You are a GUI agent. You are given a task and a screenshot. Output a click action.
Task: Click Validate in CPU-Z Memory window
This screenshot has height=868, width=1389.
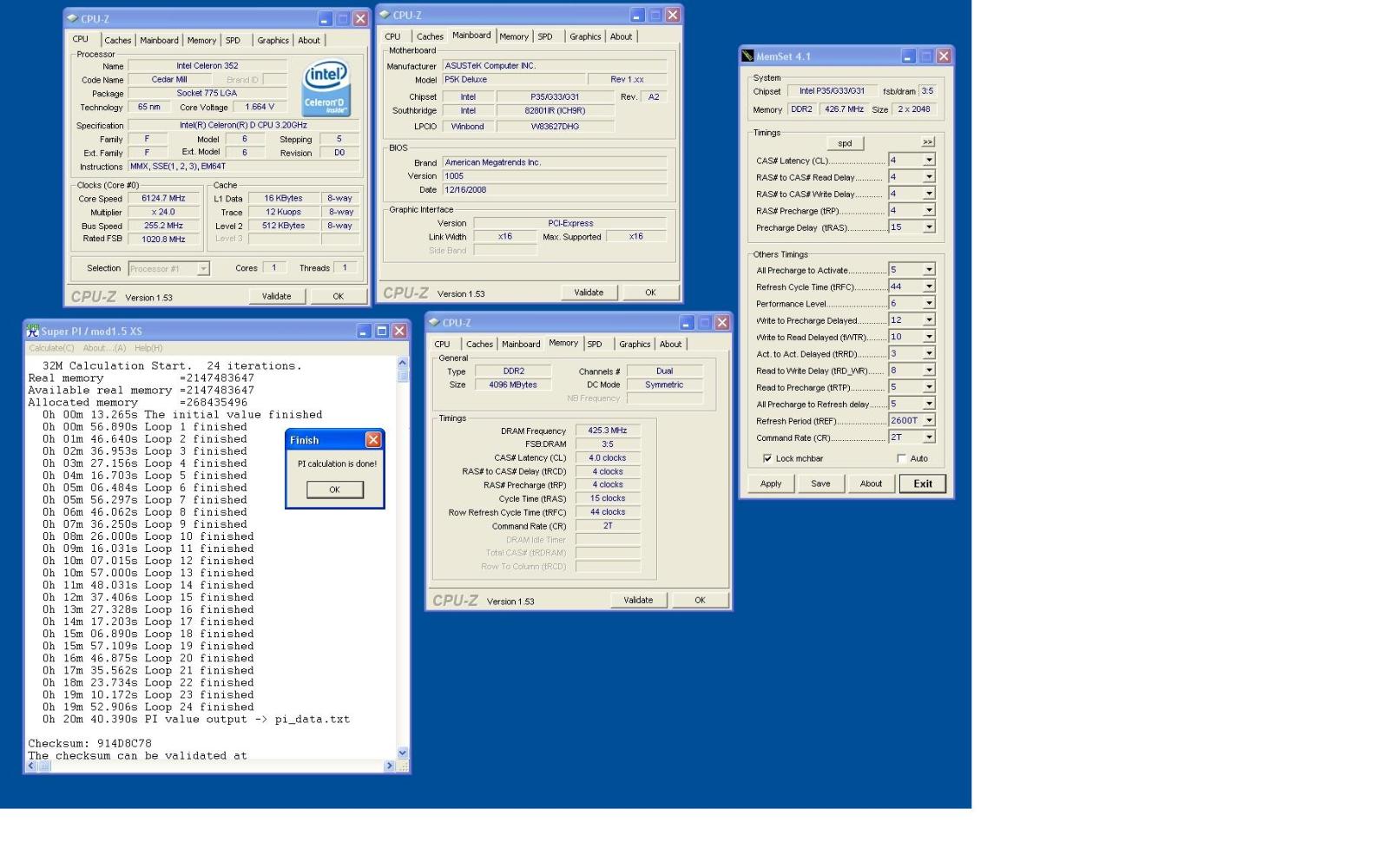(638, 600)
